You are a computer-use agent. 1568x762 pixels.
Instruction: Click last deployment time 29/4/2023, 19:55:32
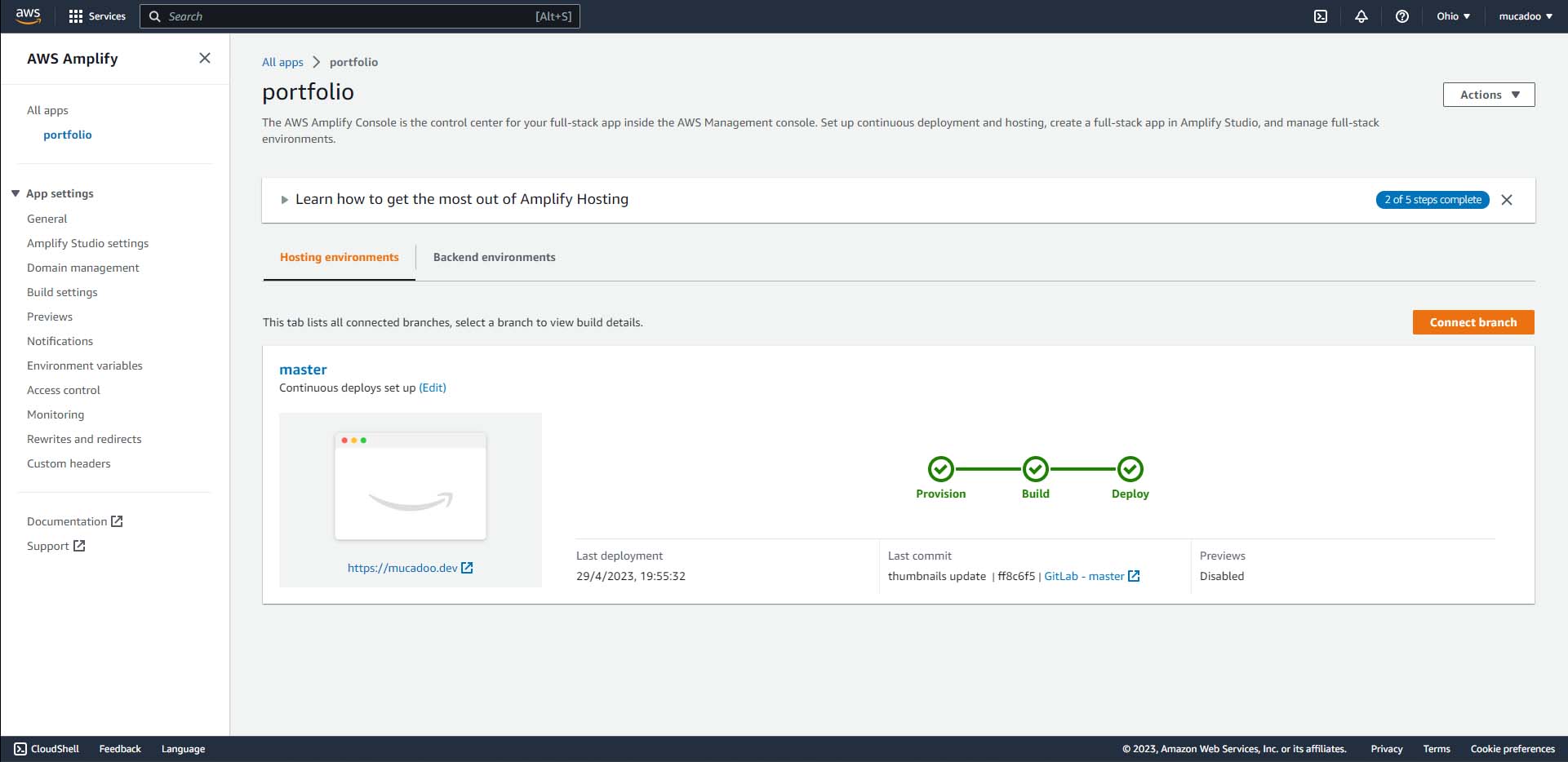click(x=631, y=576)
